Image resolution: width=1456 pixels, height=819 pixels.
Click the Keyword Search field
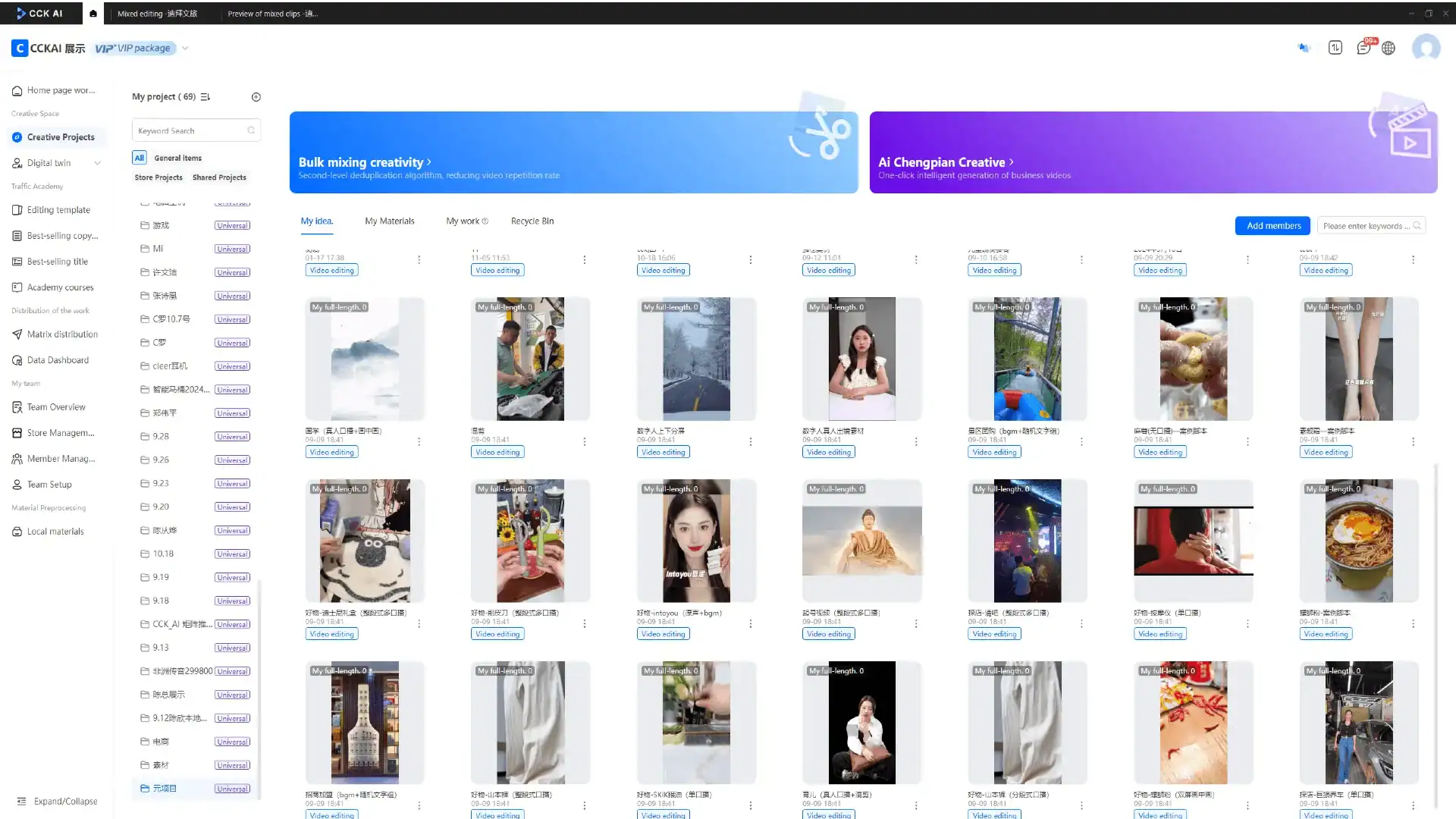190,130
